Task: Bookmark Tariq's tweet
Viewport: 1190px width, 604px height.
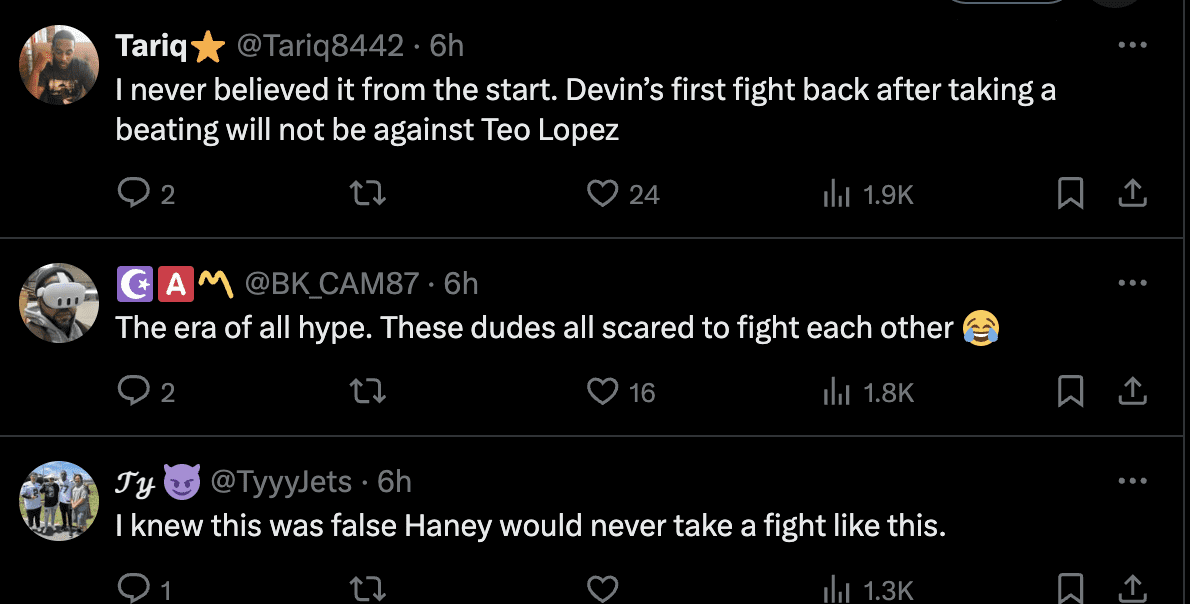Action: [x=1071, y=194]
